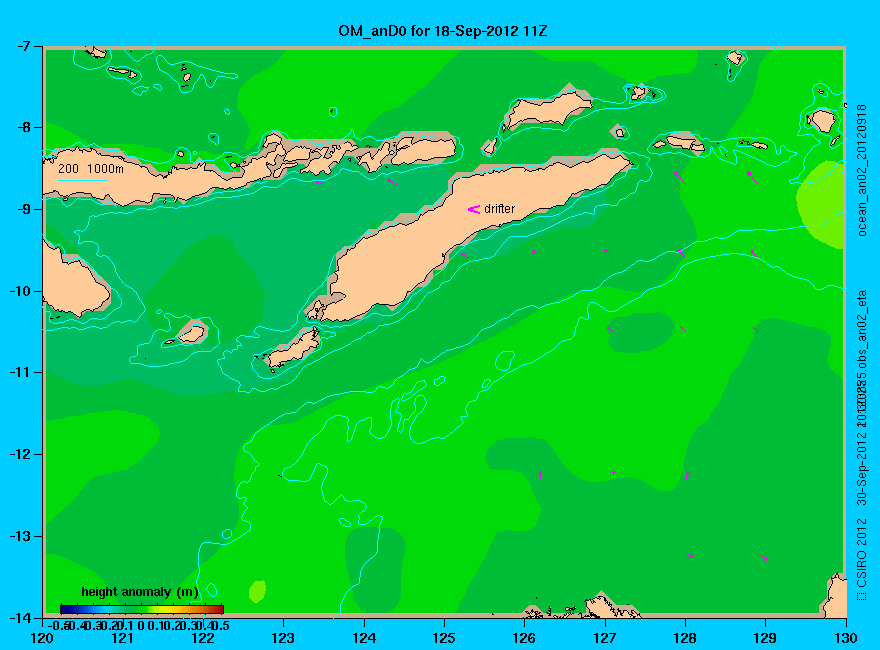Click the '129' longitude axis label
The width and height of the screenshot is (880, 650).
(765, 638)
